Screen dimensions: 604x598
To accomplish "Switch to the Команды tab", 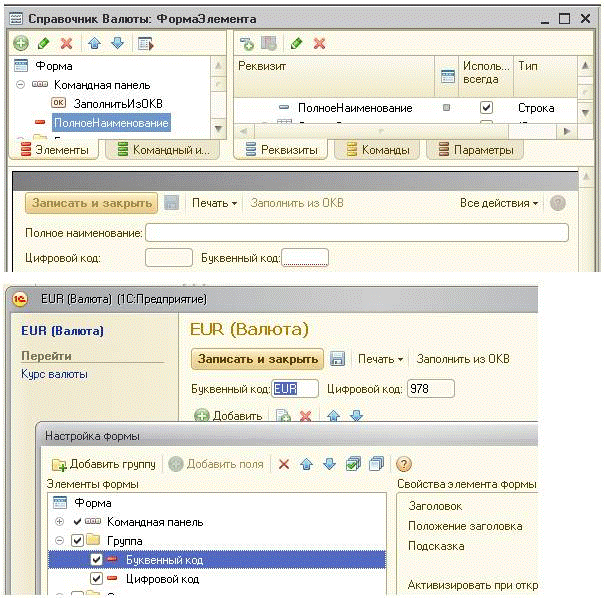I will coord(378,150).
